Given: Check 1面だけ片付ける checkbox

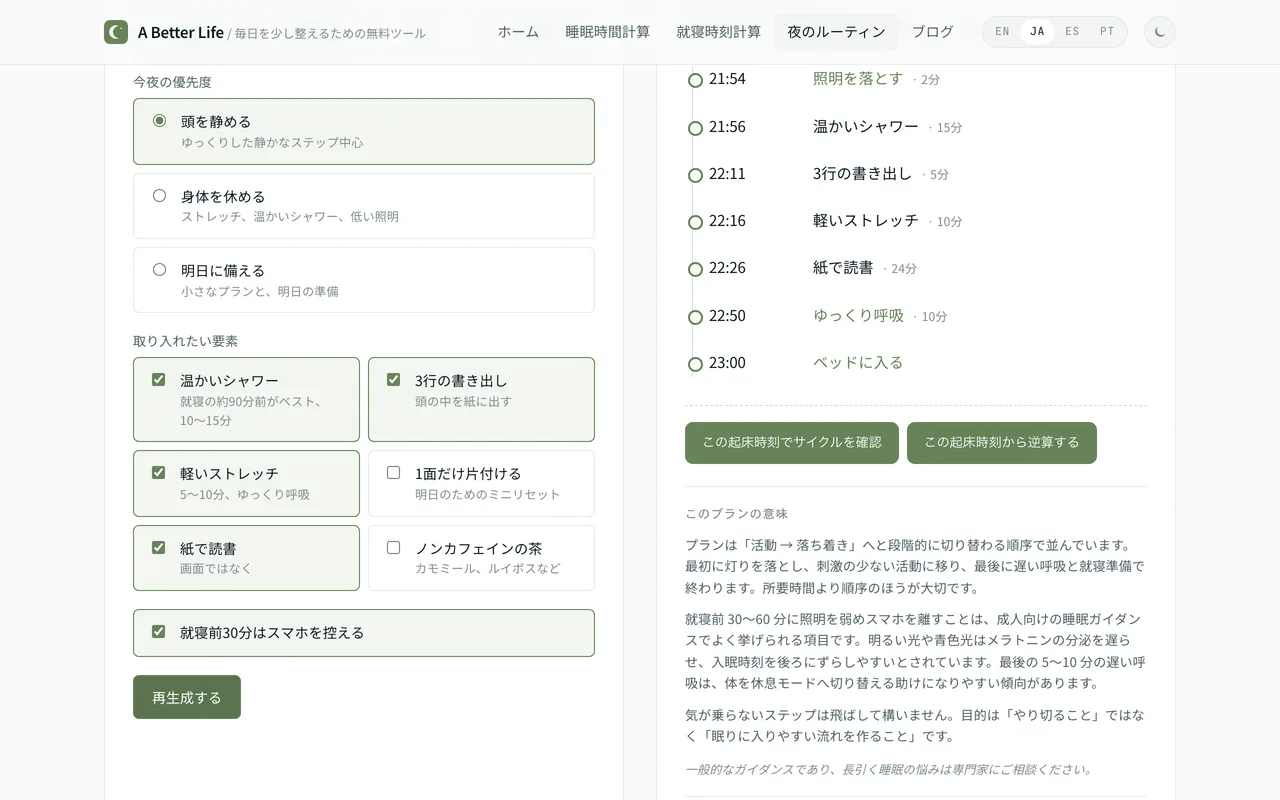Looking at the screenshot, I should coord(393,473).
